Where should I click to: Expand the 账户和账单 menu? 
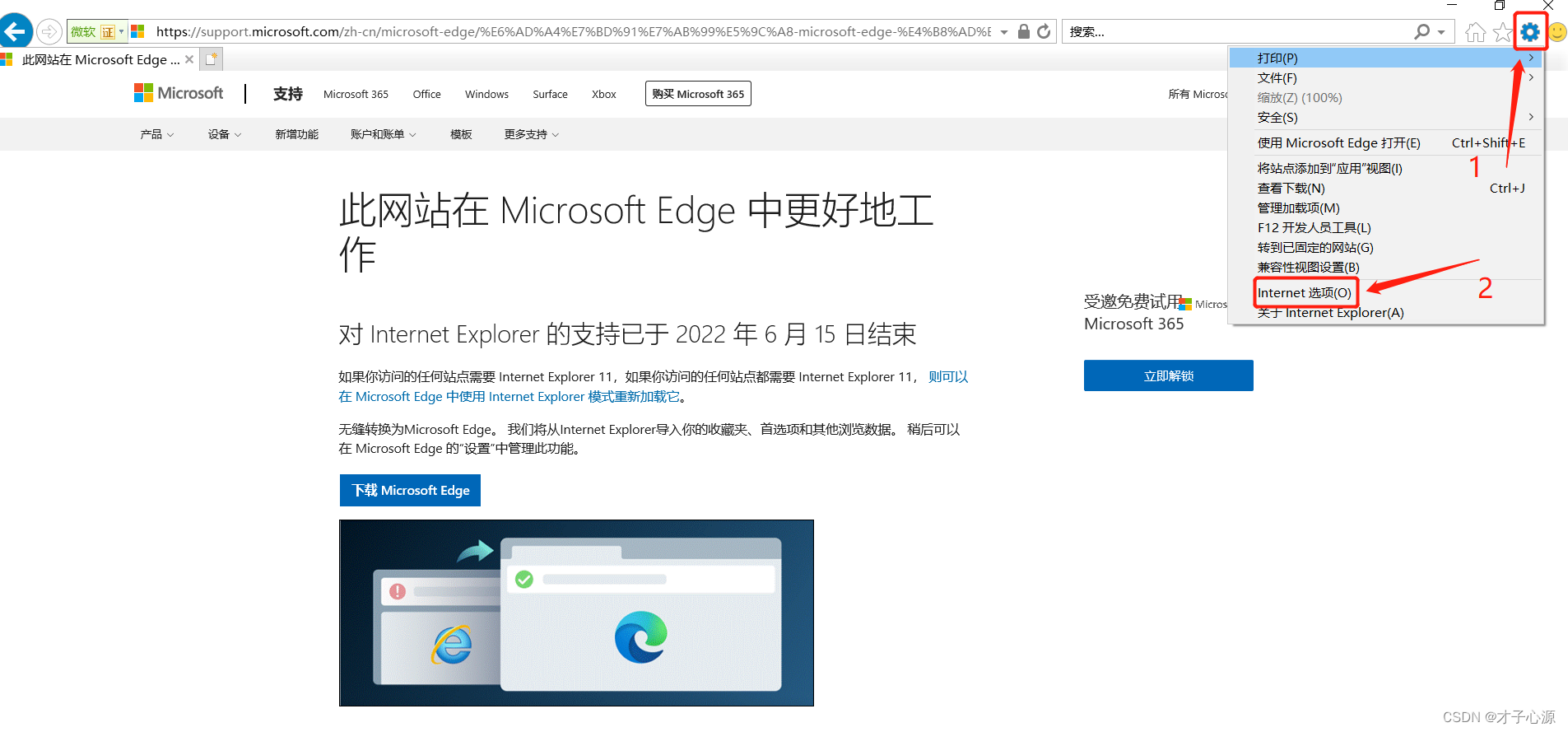pyautogui.click(x=383, y=134)
